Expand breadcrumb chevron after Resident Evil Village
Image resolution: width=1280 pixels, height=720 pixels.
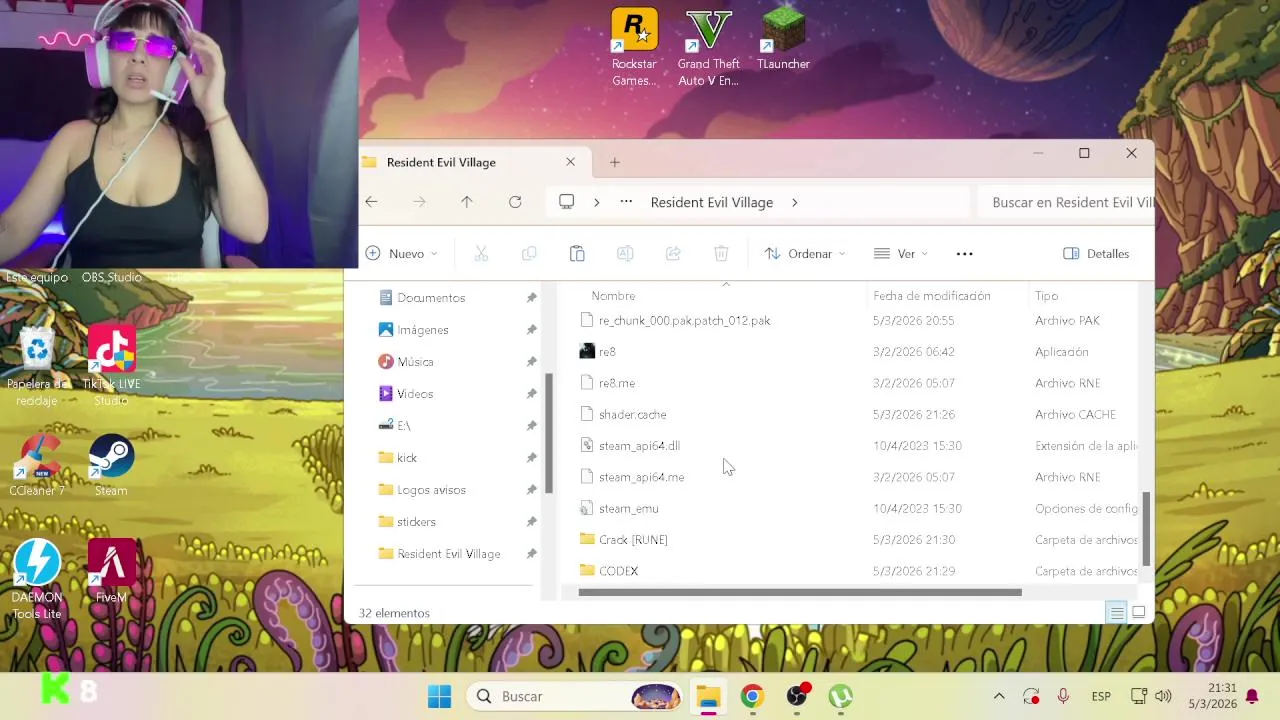[x=795, y=202]
